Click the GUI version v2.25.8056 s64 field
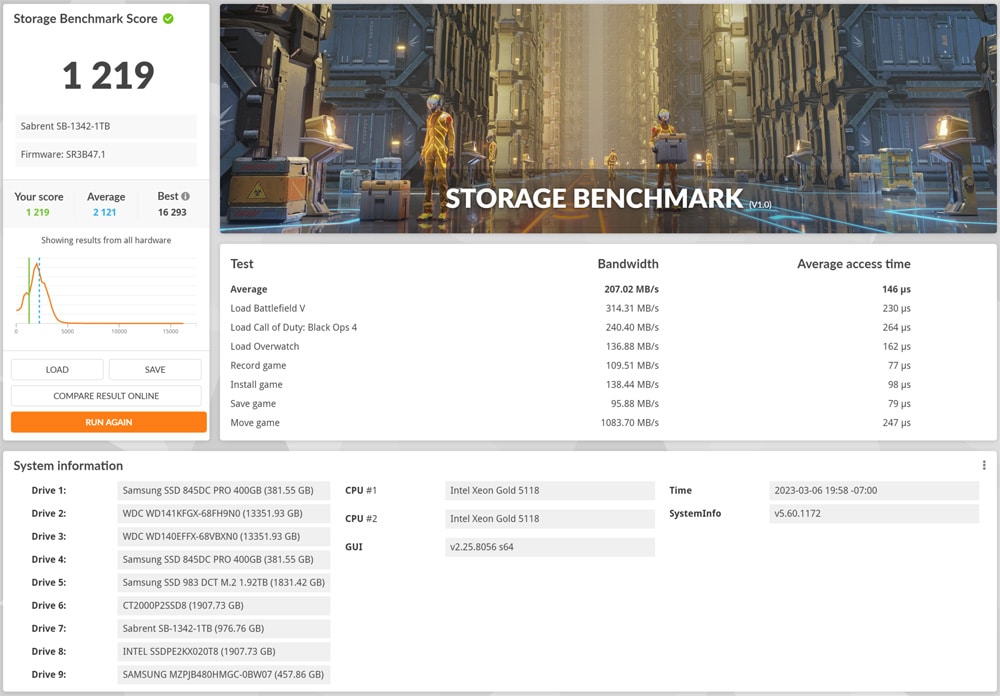 [x=550, y=547]
